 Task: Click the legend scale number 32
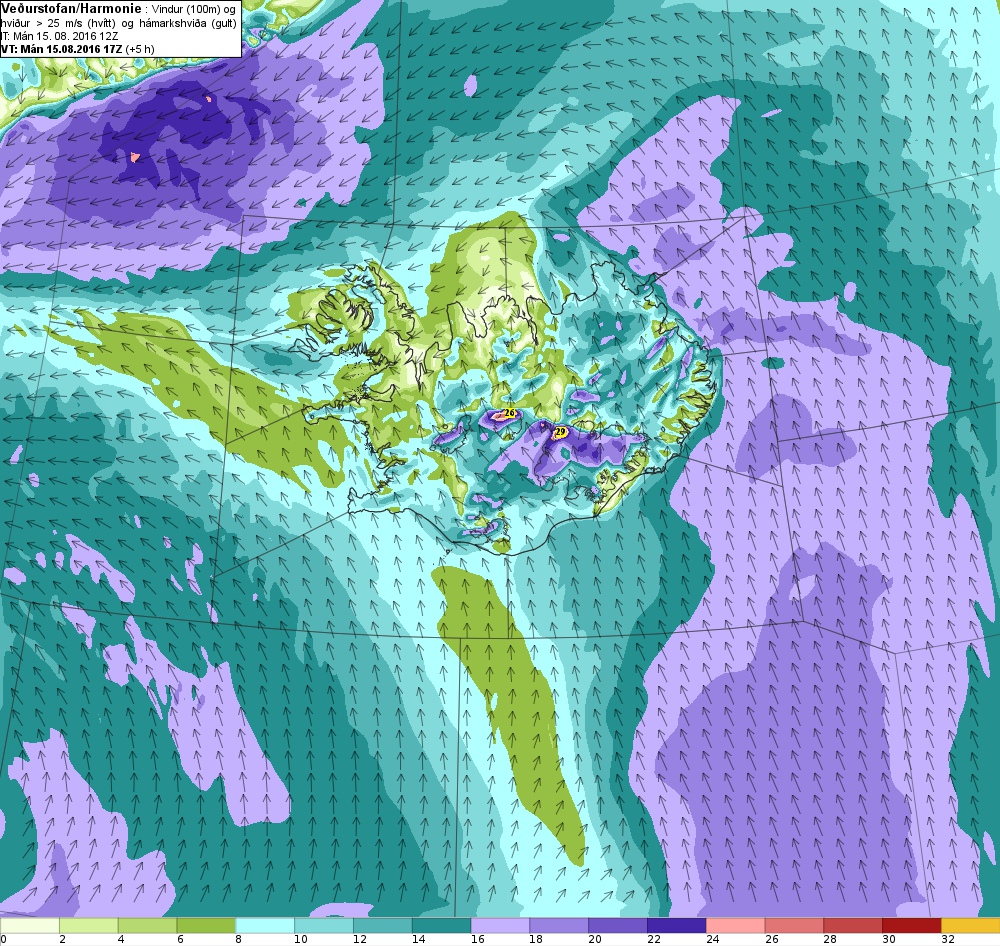(x=947, y=939)
